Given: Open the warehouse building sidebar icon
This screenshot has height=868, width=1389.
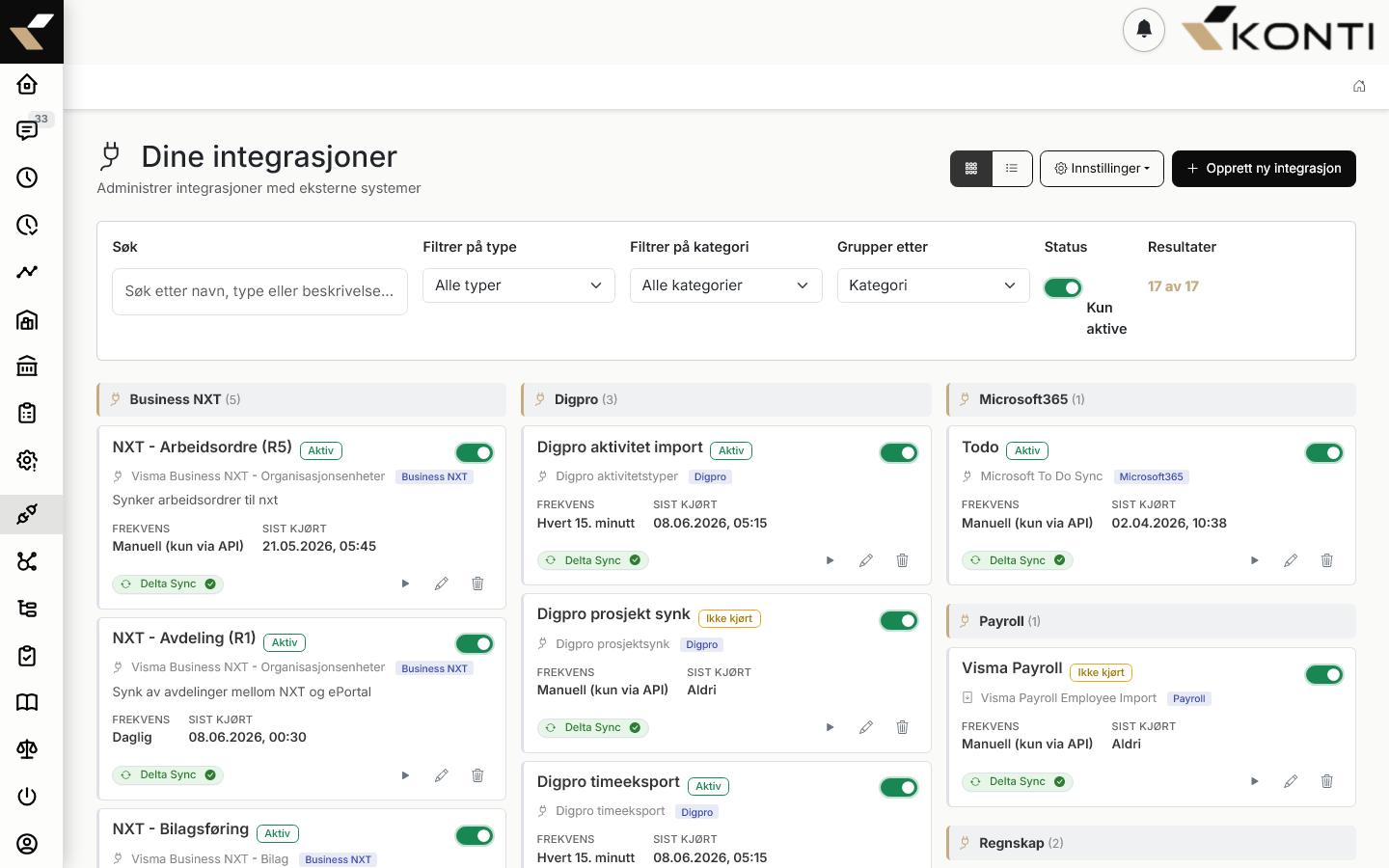Looking at the screenshot, I should [x=27, y=319].
